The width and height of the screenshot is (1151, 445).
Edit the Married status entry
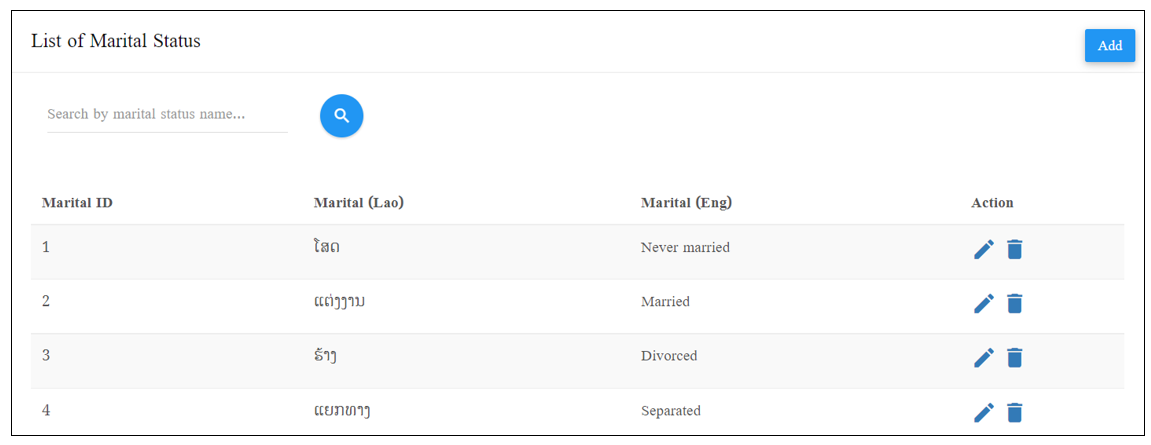coord(984,303)
